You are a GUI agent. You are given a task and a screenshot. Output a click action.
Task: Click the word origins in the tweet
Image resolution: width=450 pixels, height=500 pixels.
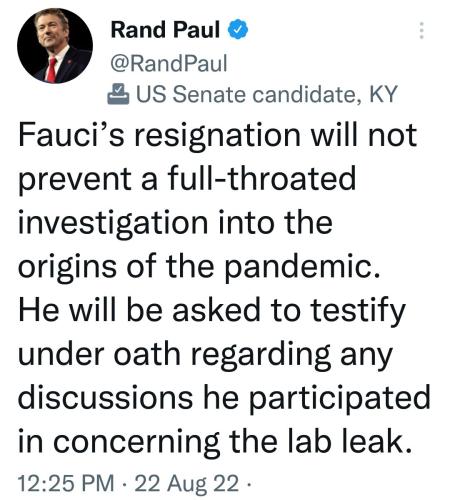click(67, 267)
